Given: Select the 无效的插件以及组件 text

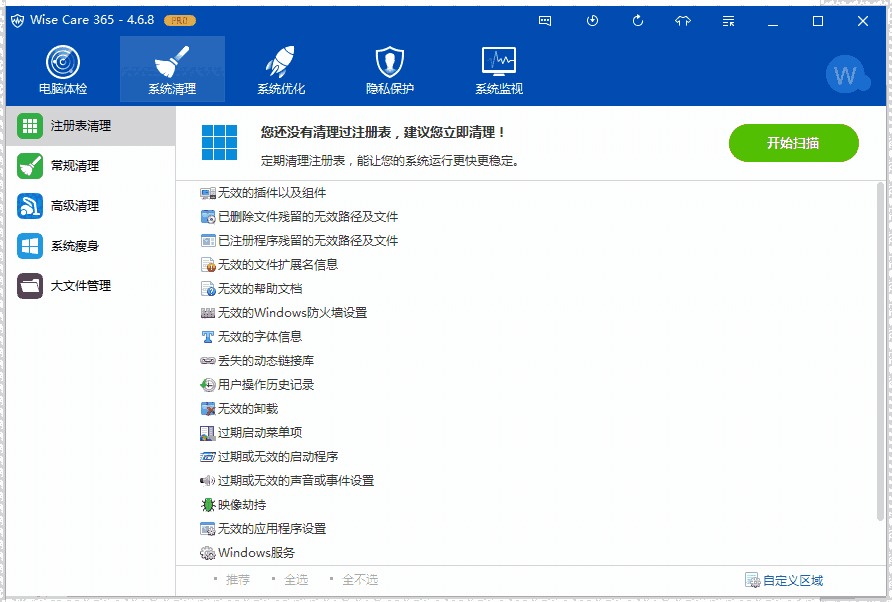Looking at the screenshot, I should pos(272,193).
